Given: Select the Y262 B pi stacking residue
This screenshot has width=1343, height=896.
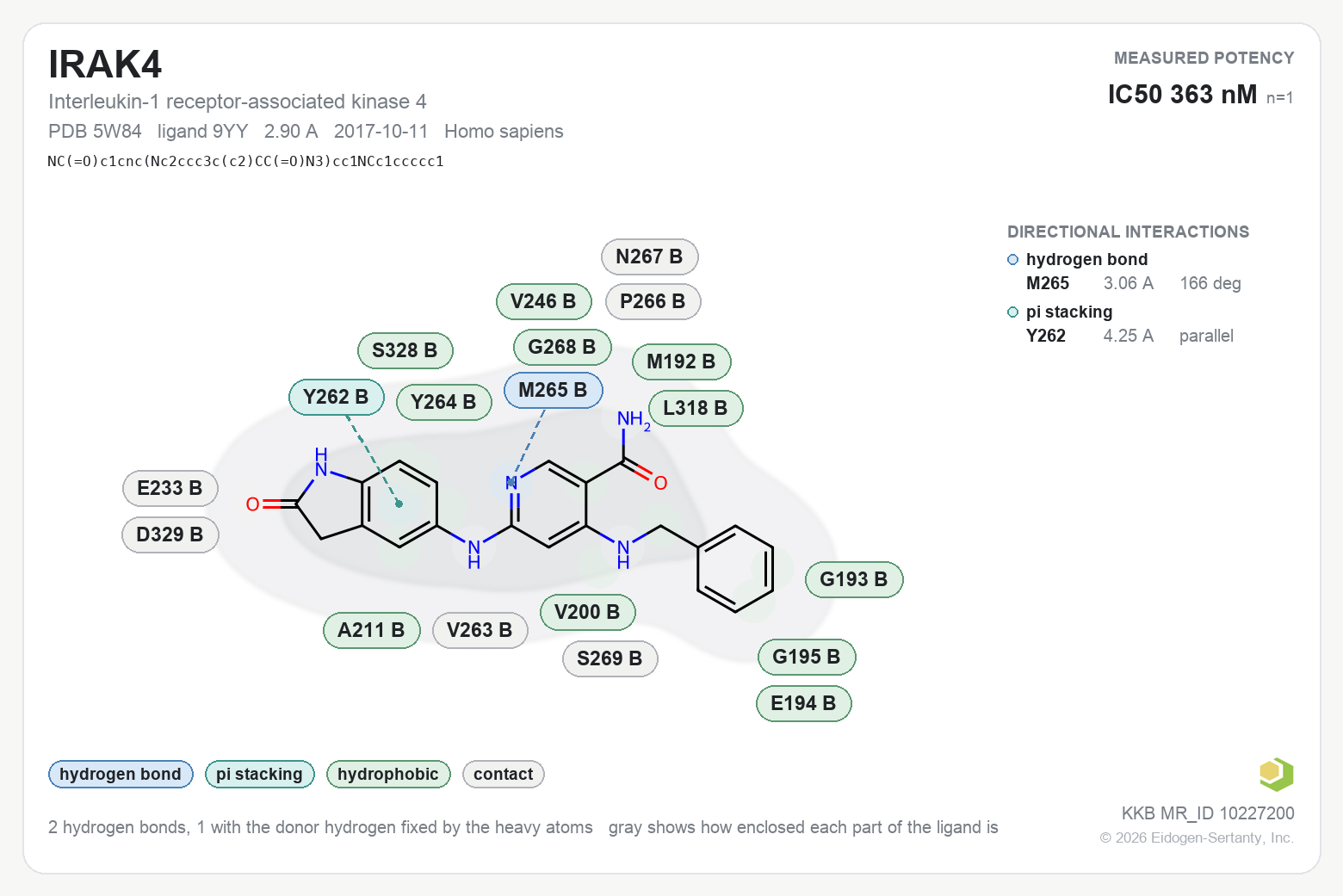Looking at the screenshot, I should tap(336, 397).
